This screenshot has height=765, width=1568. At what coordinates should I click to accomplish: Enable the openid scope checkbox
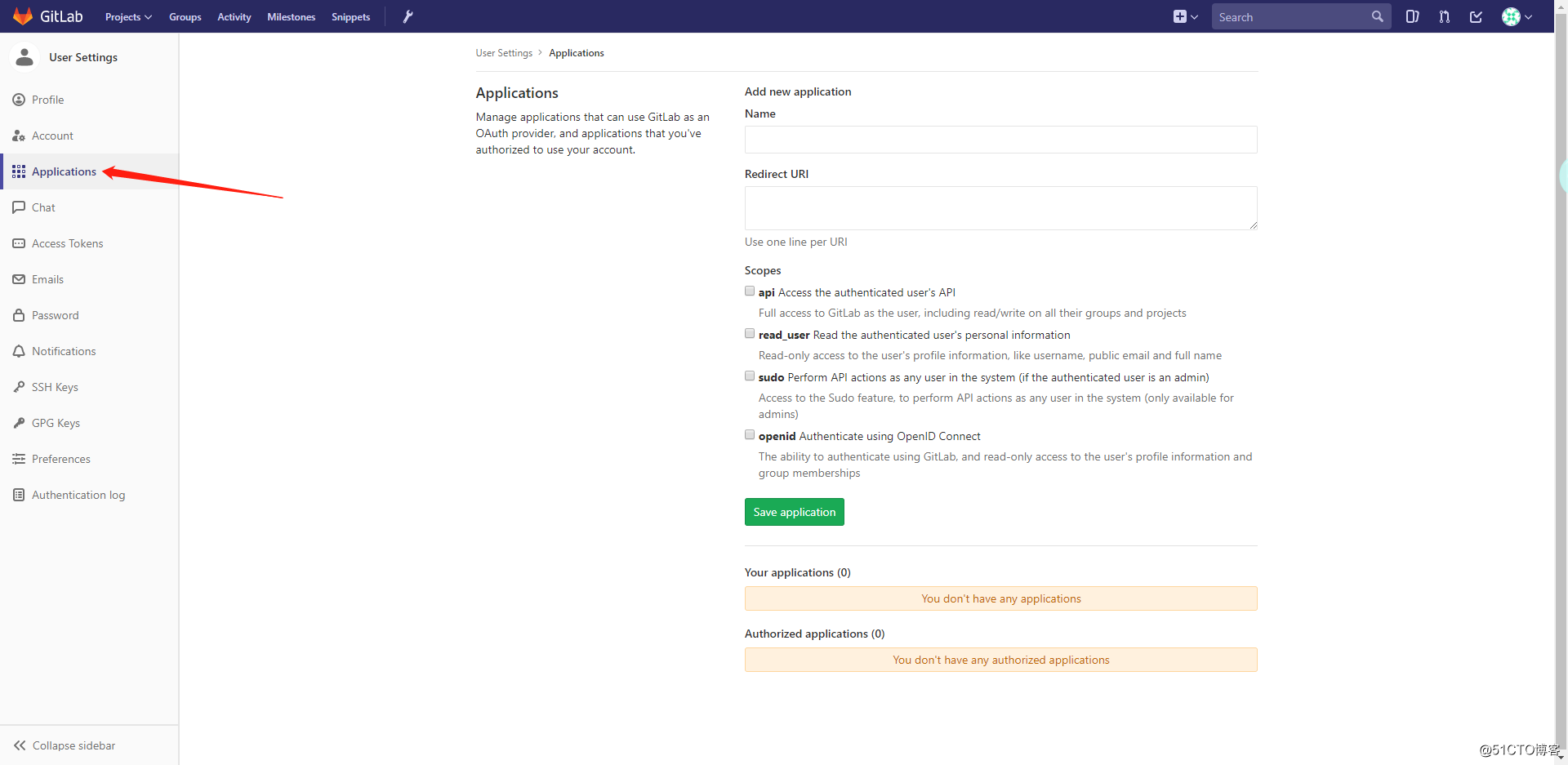[750, 434]
